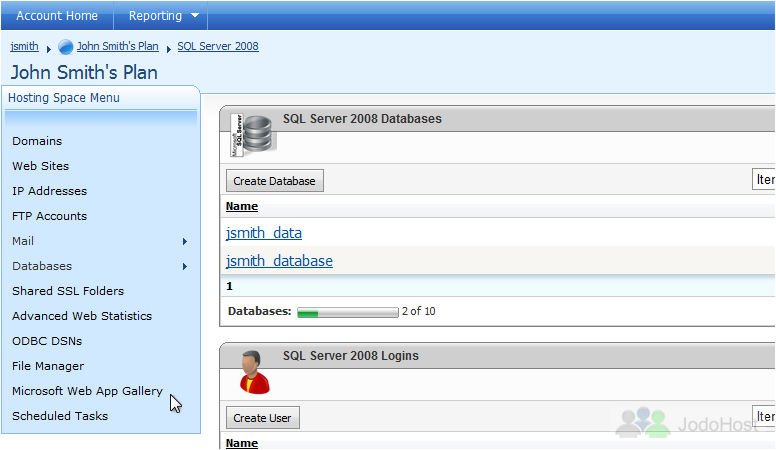Open Scheduled Tasks menu item
Image resolution: width=776 pixels, height=450 pixels.
60,416
